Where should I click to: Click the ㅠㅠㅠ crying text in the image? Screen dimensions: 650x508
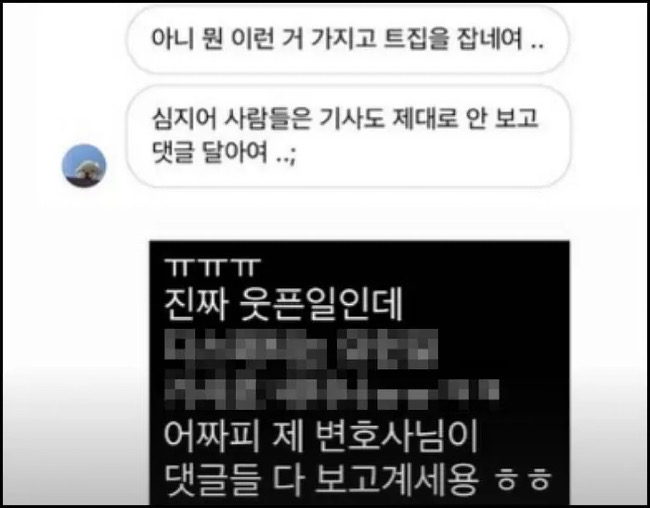click(212, 267)
